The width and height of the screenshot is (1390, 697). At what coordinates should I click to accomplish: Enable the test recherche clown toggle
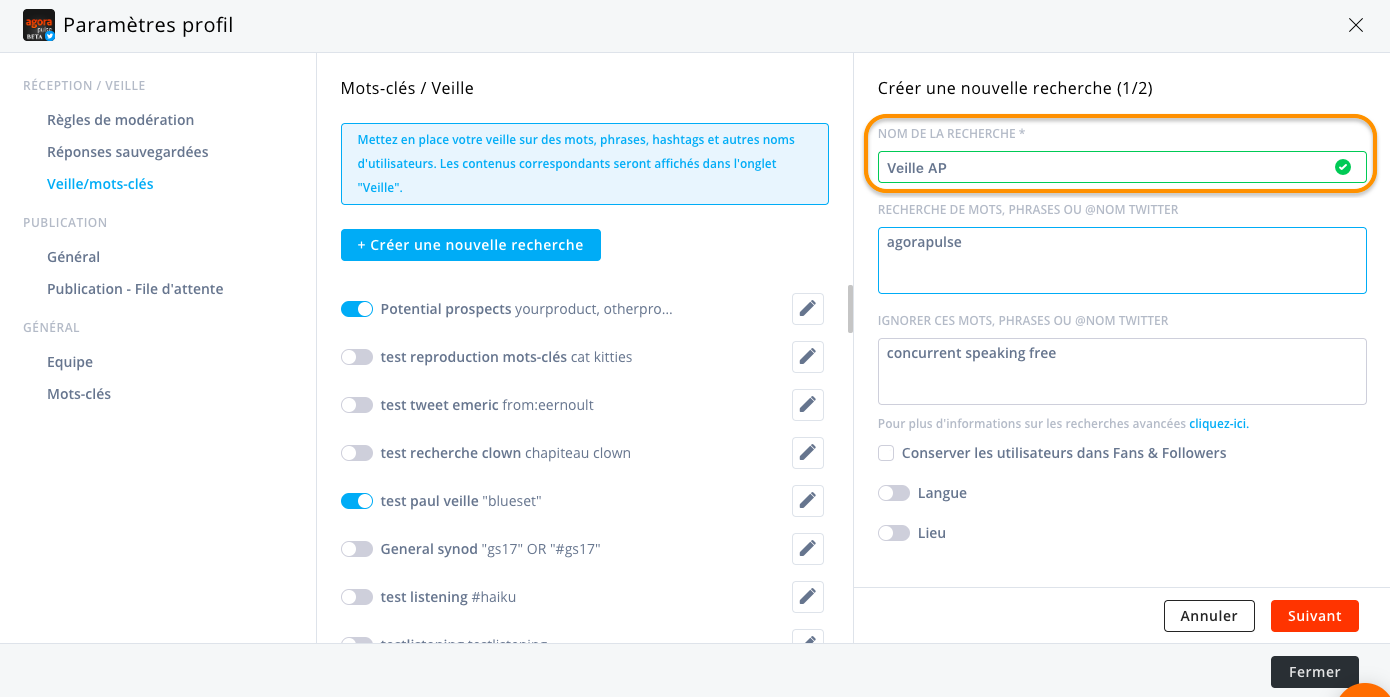[x=357, y=453]
